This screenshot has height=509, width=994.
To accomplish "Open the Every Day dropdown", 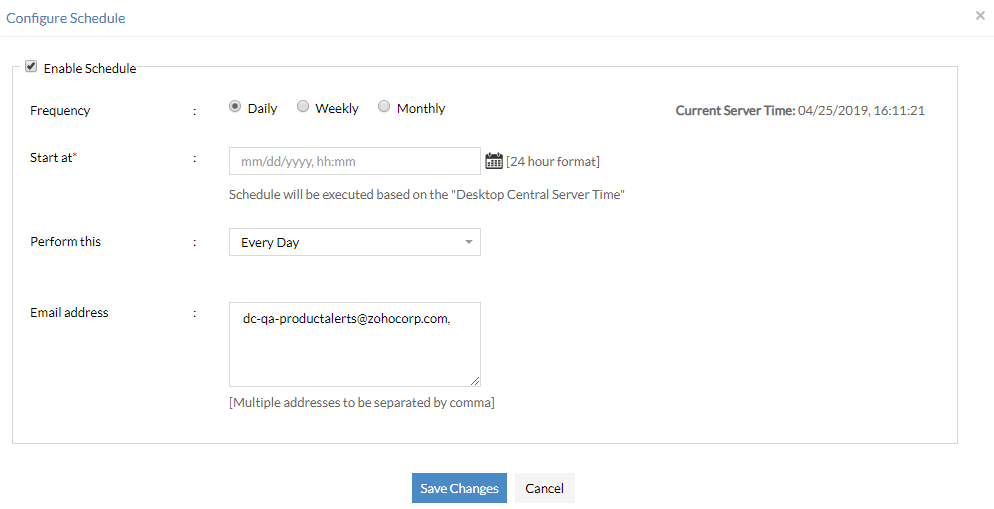I will click(354, 242).
